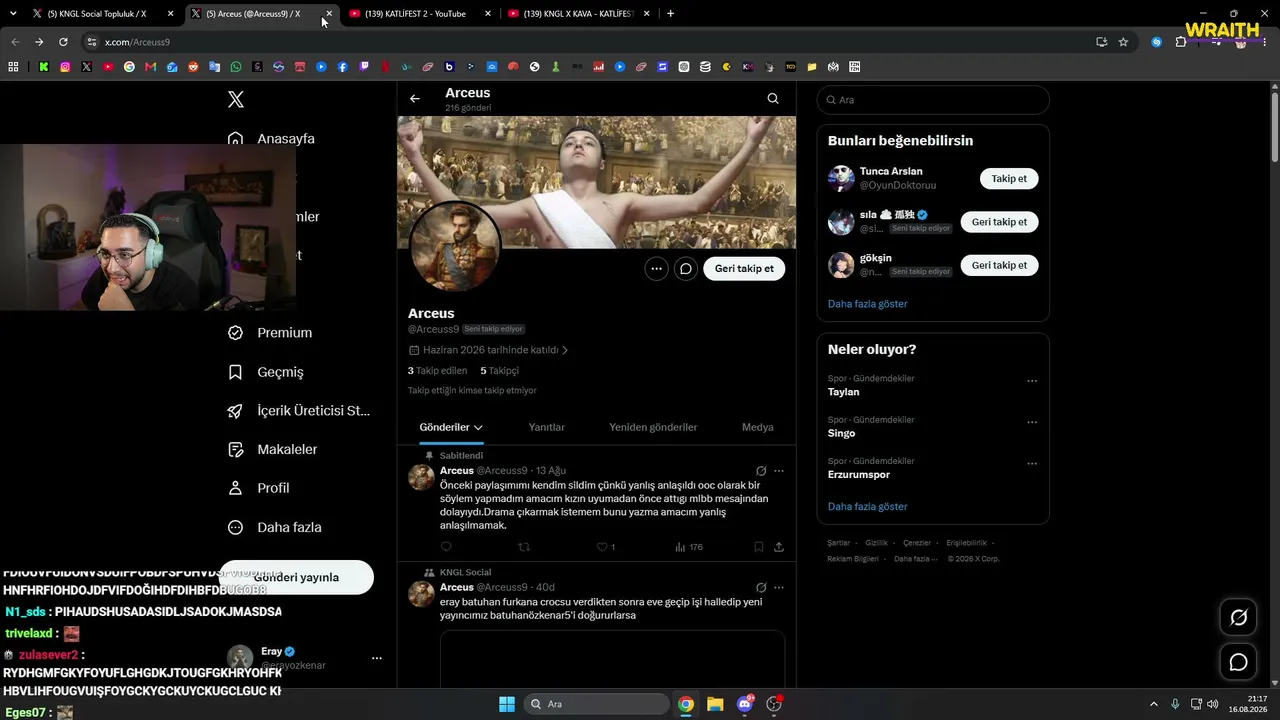Screen dimensions: 1280x720
Task: Open File Explorer from the taskbar
Action: [715, 704]
